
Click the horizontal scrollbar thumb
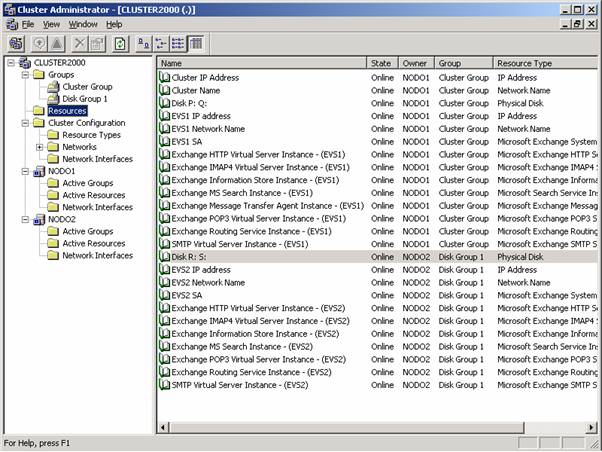(x=347, y=427)
